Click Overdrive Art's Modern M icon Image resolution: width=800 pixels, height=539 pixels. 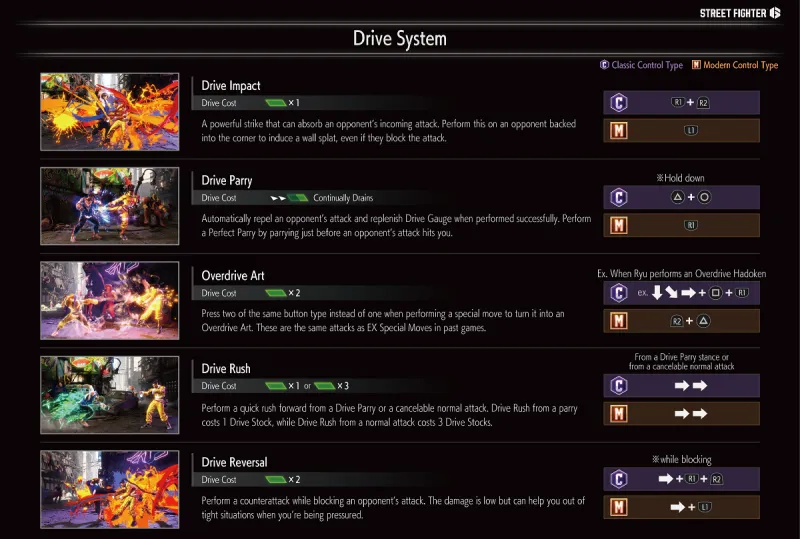(619, 321)
